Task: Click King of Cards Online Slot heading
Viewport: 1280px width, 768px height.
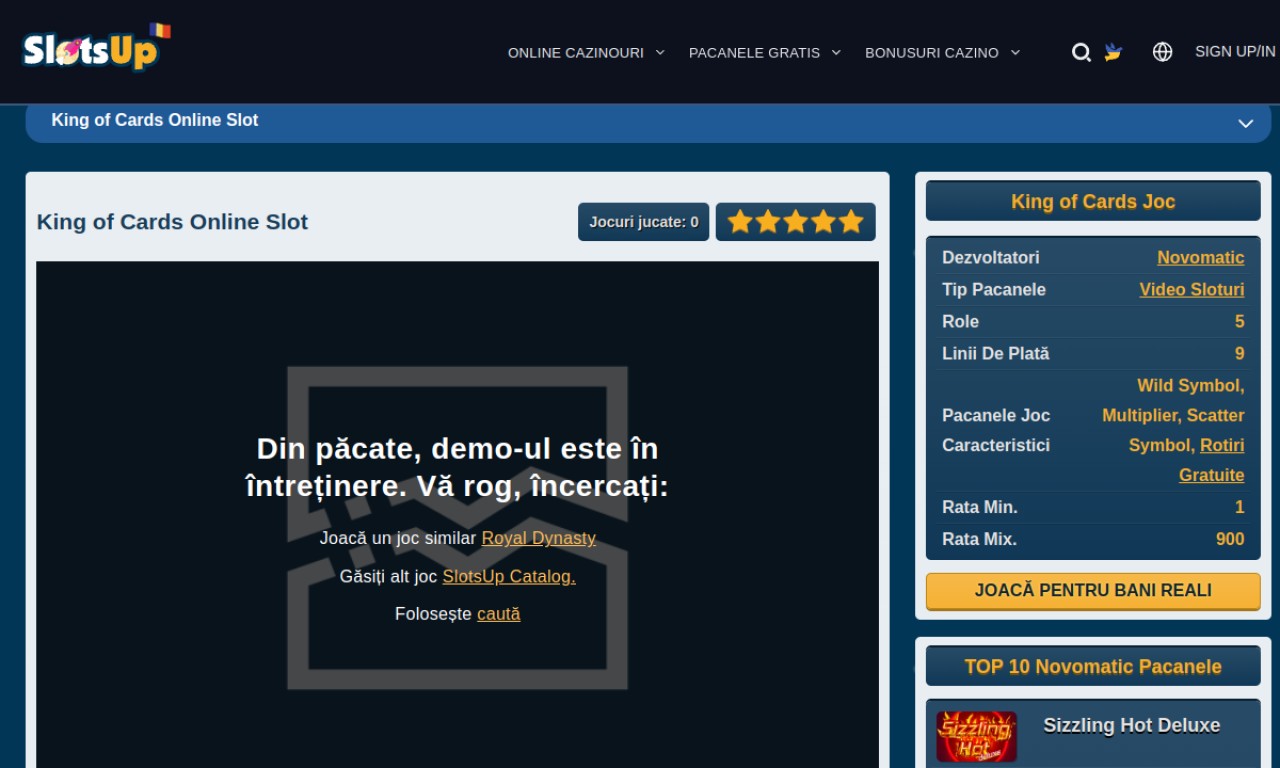Action: [172, 222]
